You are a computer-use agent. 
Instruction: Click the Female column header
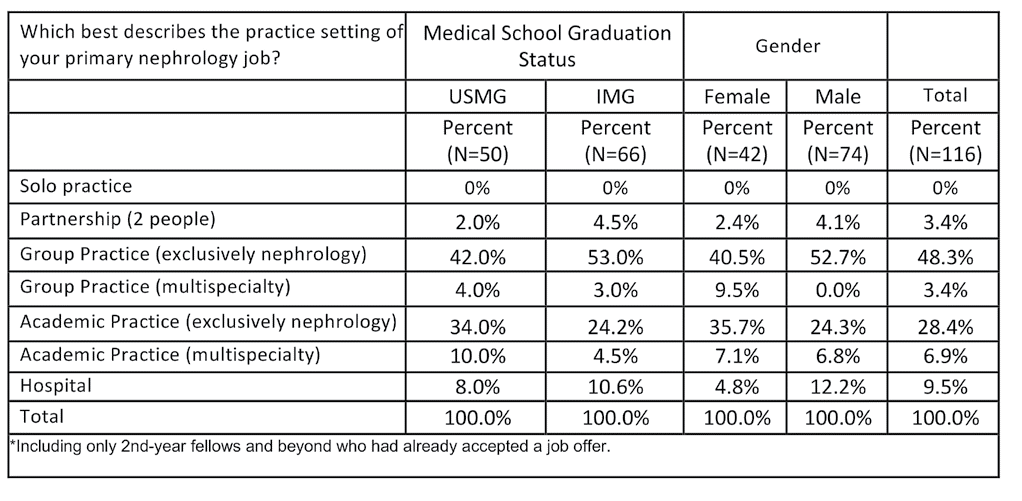click(x=737, y=97)
